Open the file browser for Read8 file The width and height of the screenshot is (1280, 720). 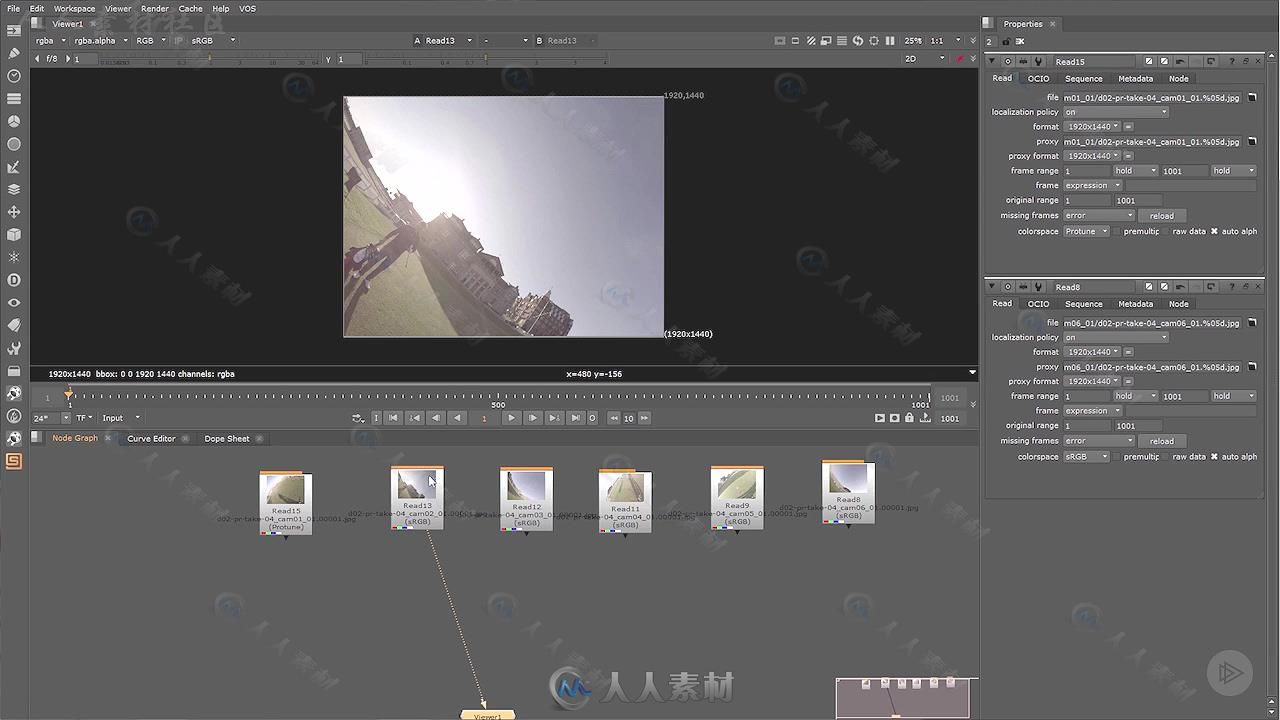click(1251, 323)
